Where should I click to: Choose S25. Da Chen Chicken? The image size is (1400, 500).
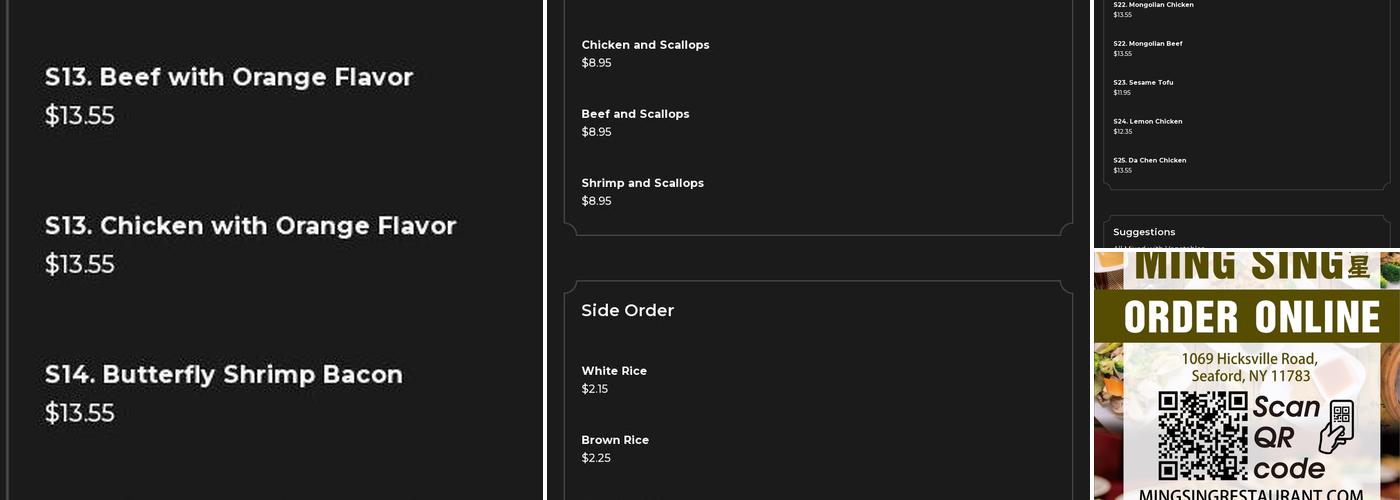click(x=1150, y=161)
